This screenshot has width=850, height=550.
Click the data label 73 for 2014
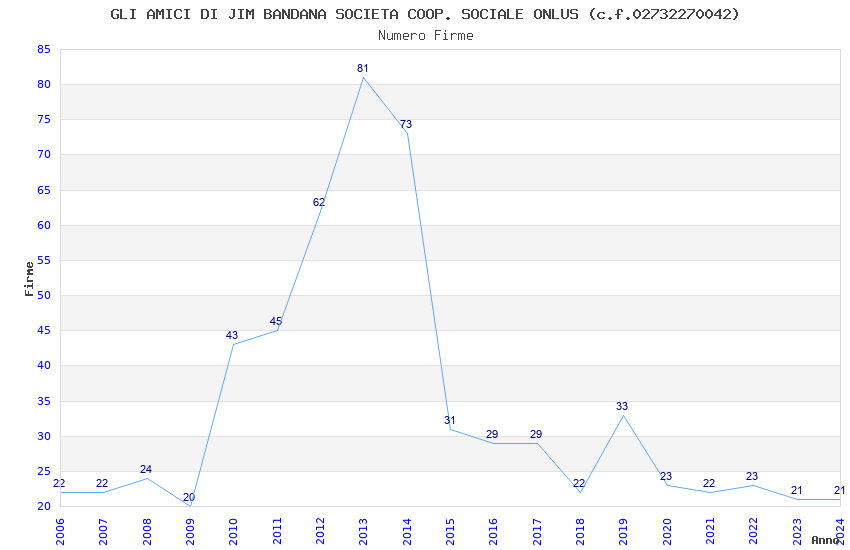pyautogui.click(x=406, y=124)
